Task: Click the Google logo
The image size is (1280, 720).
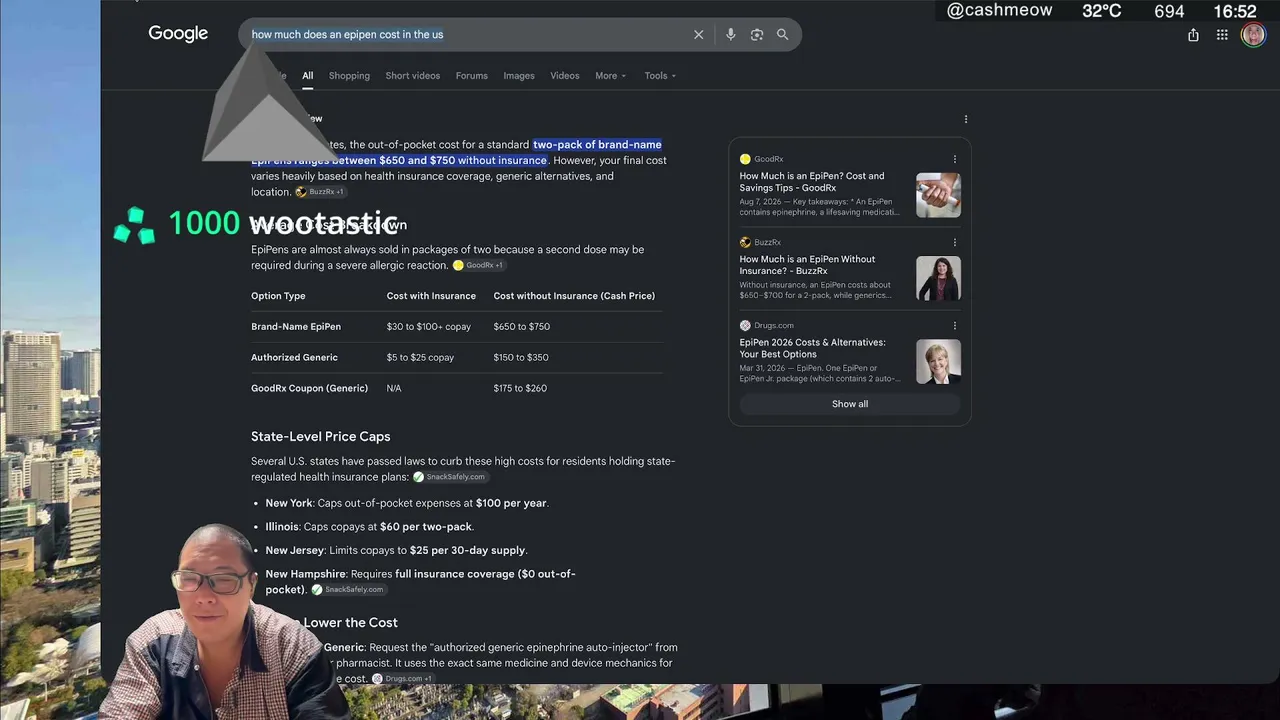Action: (x=178, y=34)
